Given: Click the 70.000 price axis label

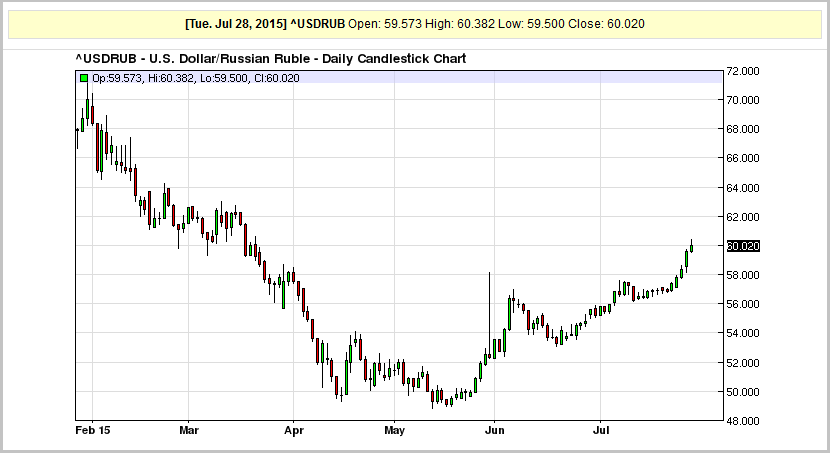Looking at the screenshot, I should 743,100.
